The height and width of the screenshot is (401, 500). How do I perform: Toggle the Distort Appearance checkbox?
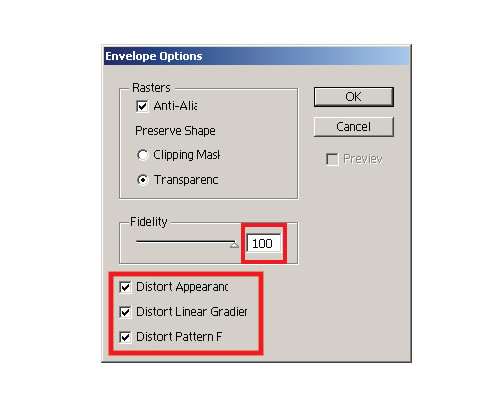point(125,287)
